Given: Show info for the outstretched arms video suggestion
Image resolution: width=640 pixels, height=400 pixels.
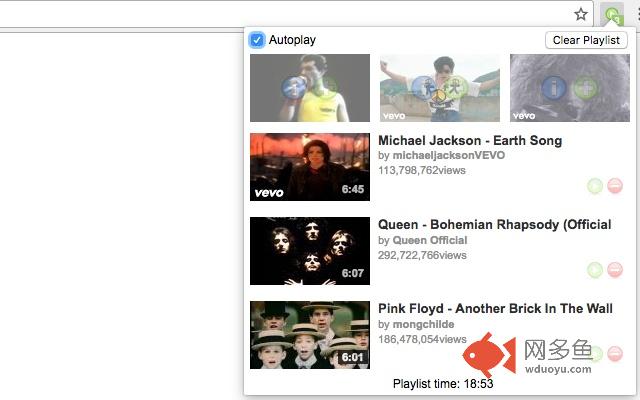Looking at the screenshot, I should (x=424, y=88).
